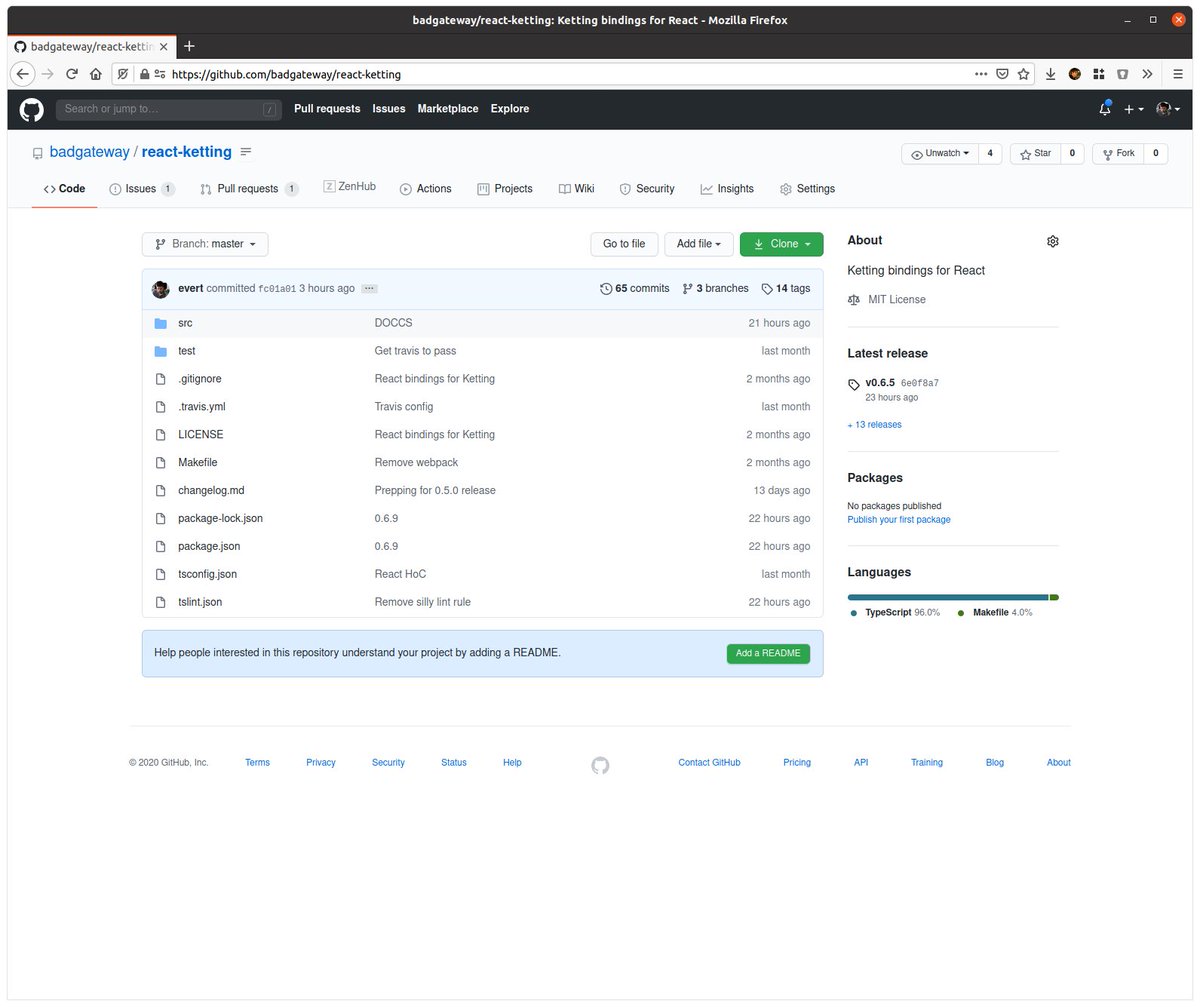1200x1007 pixels.
Task: Open the changelog.md file
Action: pos(211,491)
